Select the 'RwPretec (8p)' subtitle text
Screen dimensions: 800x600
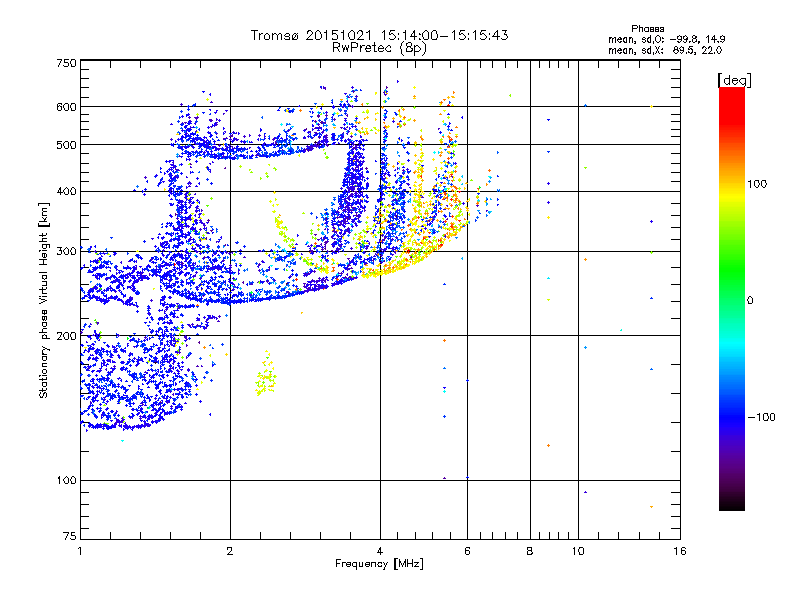pos(379,48)
